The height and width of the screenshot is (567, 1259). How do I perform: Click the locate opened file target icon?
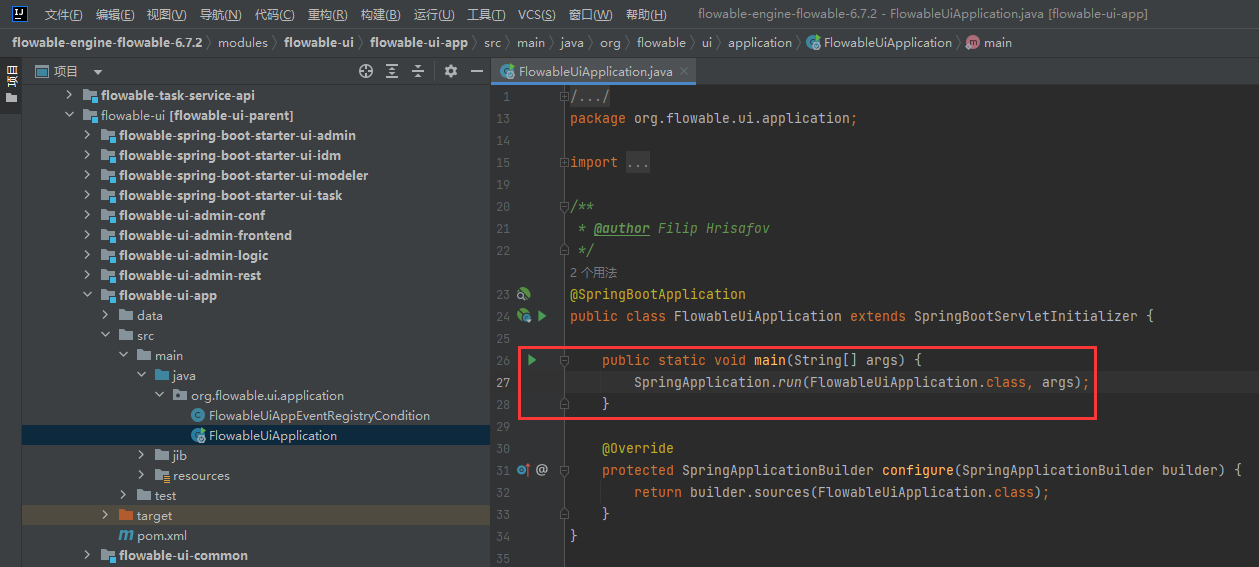click(x=366, y=71)
